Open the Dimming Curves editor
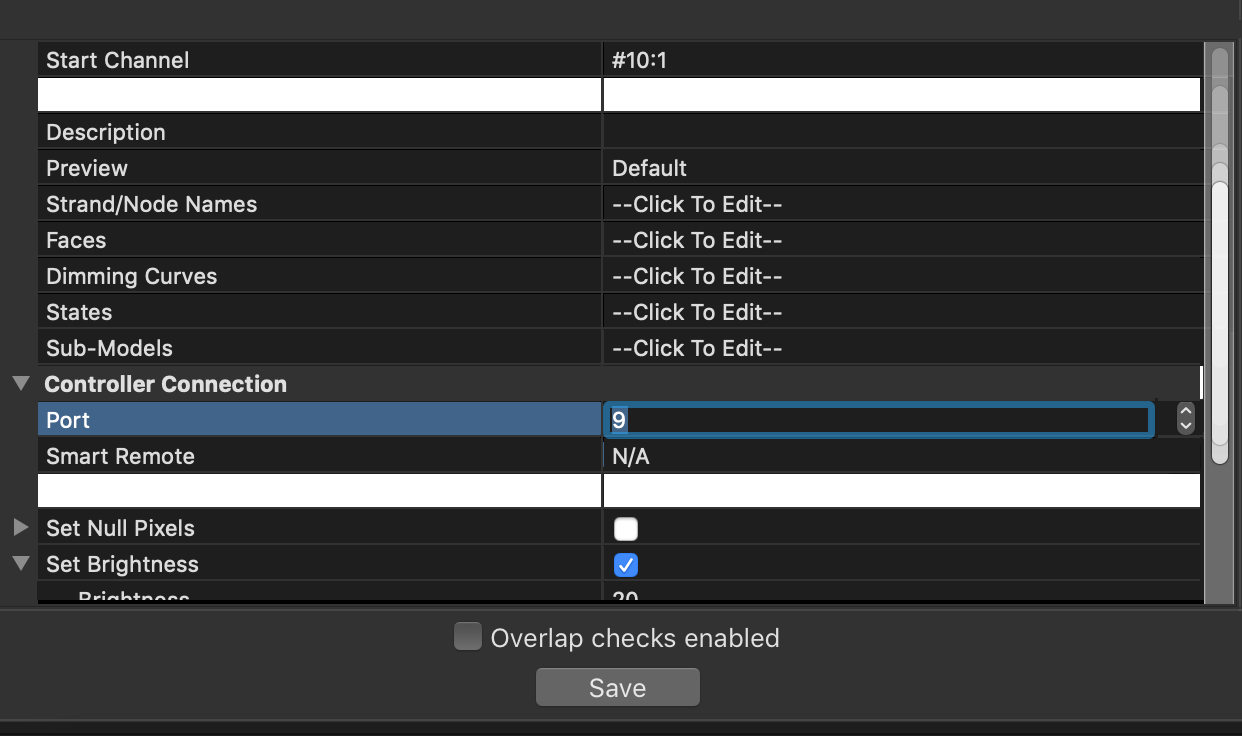Image resolution: width=1242 pixels, height=736 pixels. coord(697,276)
